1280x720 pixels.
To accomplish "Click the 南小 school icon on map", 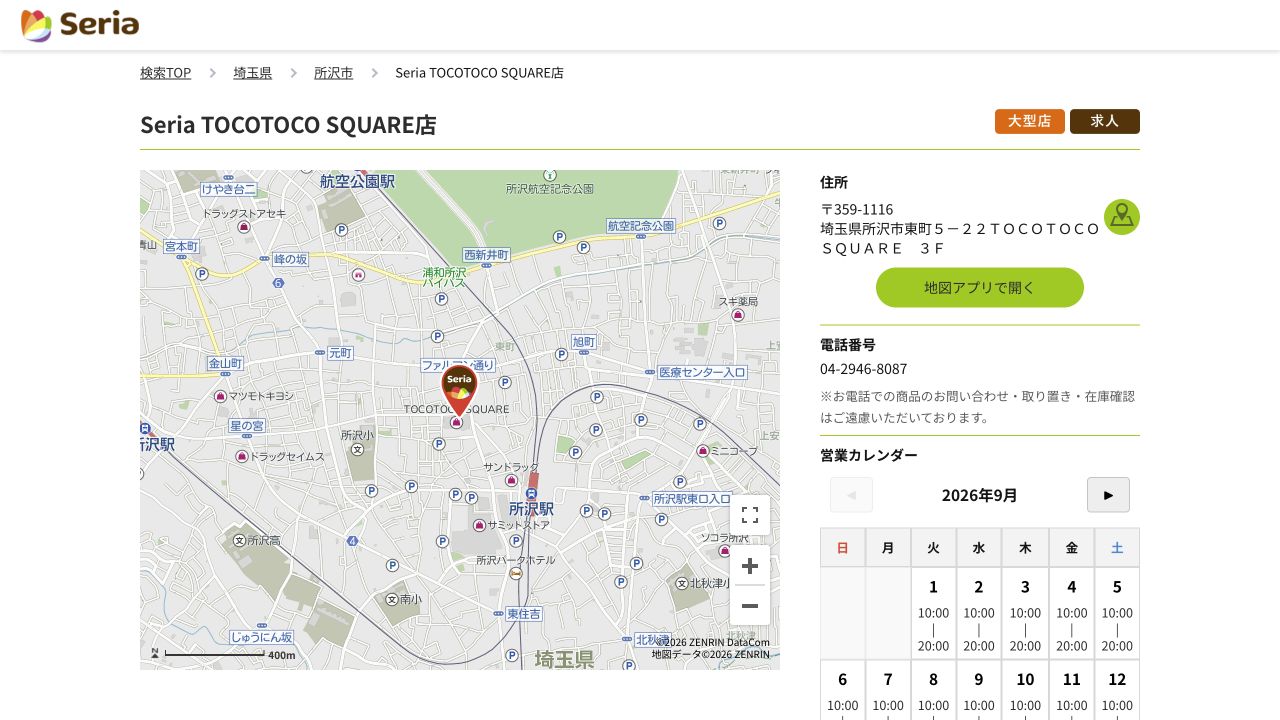I will pos(392,599).
